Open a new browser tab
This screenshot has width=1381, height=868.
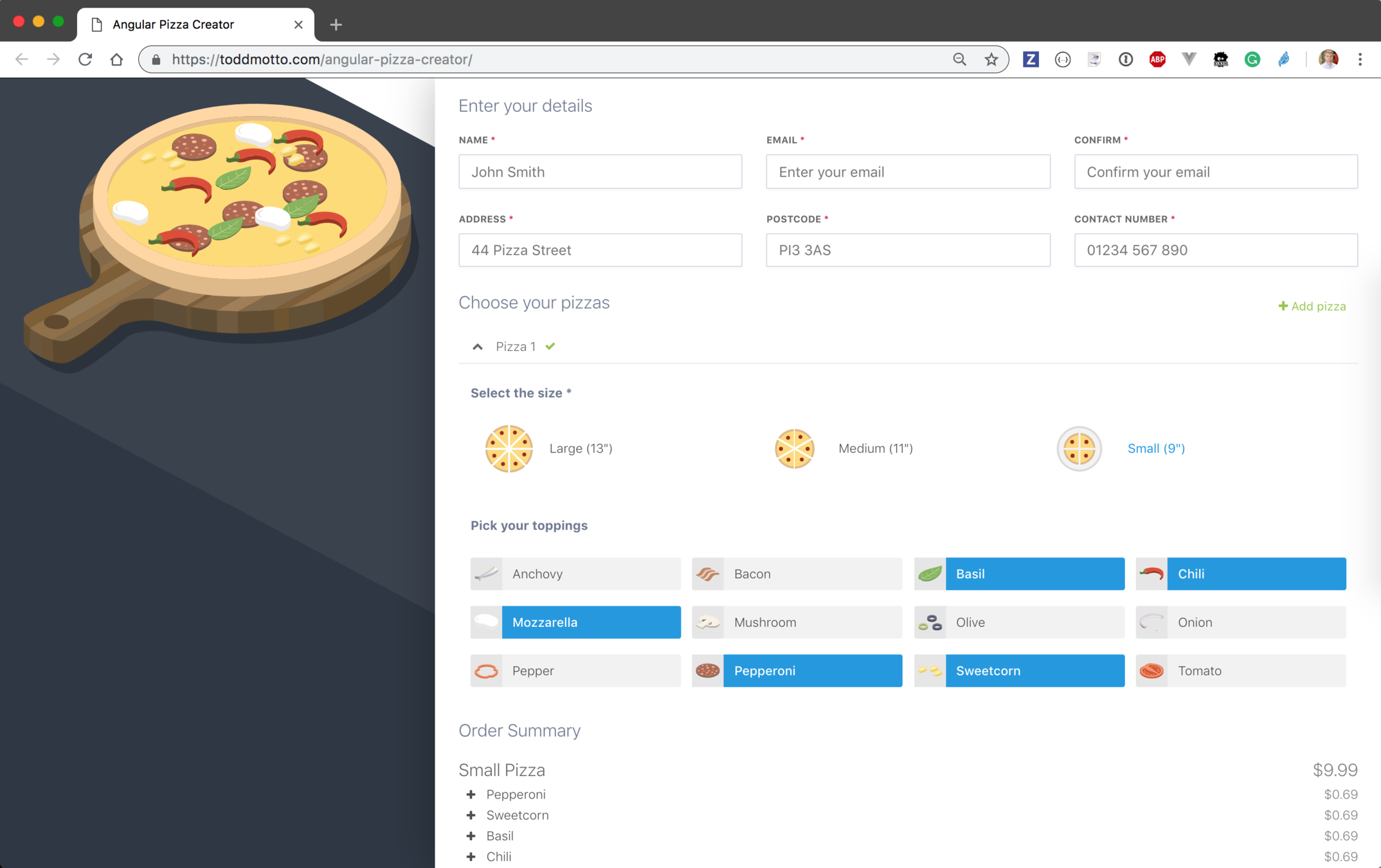point(336,24)
